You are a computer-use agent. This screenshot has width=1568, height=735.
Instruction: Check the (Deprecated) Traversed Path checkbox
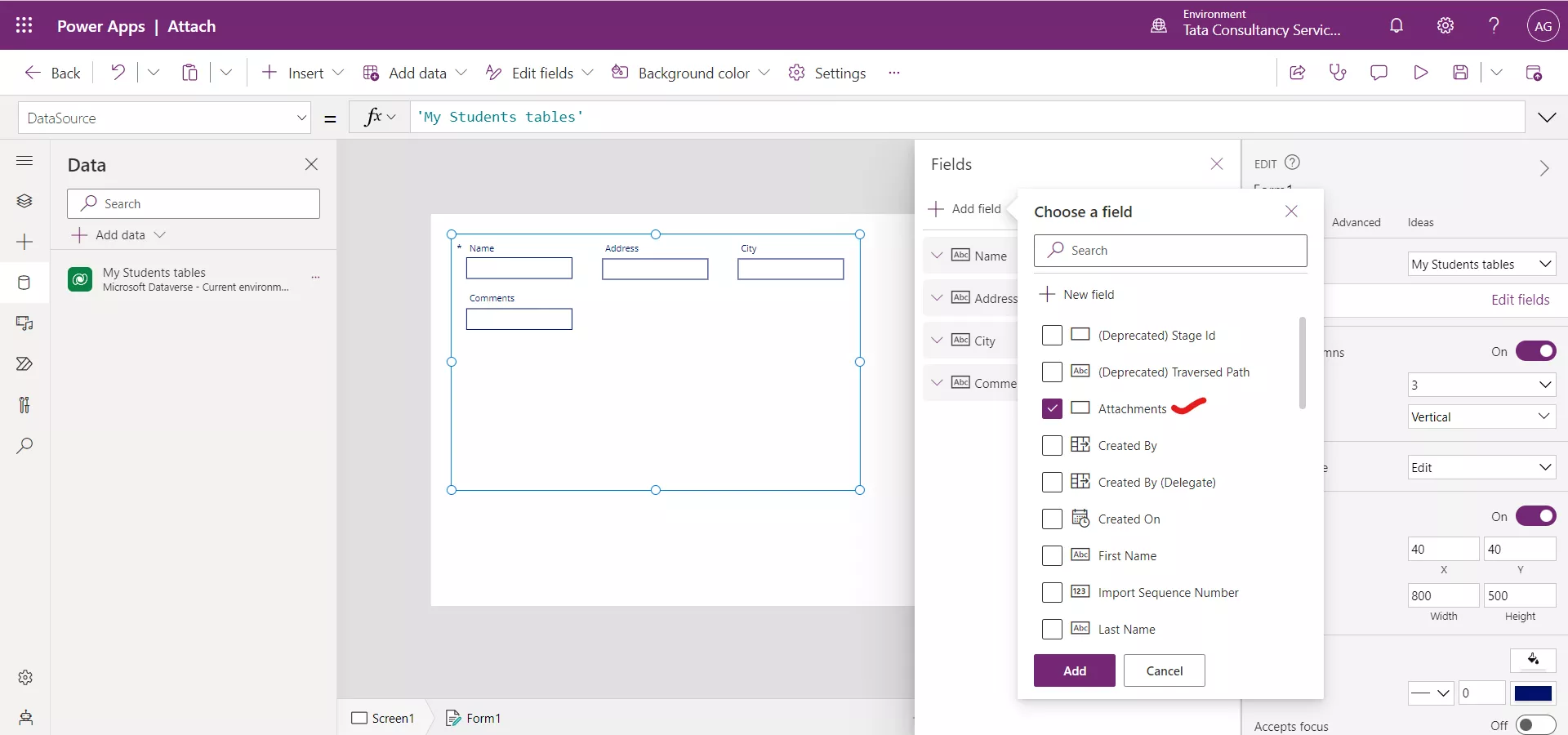click(x=1052, y=372)
